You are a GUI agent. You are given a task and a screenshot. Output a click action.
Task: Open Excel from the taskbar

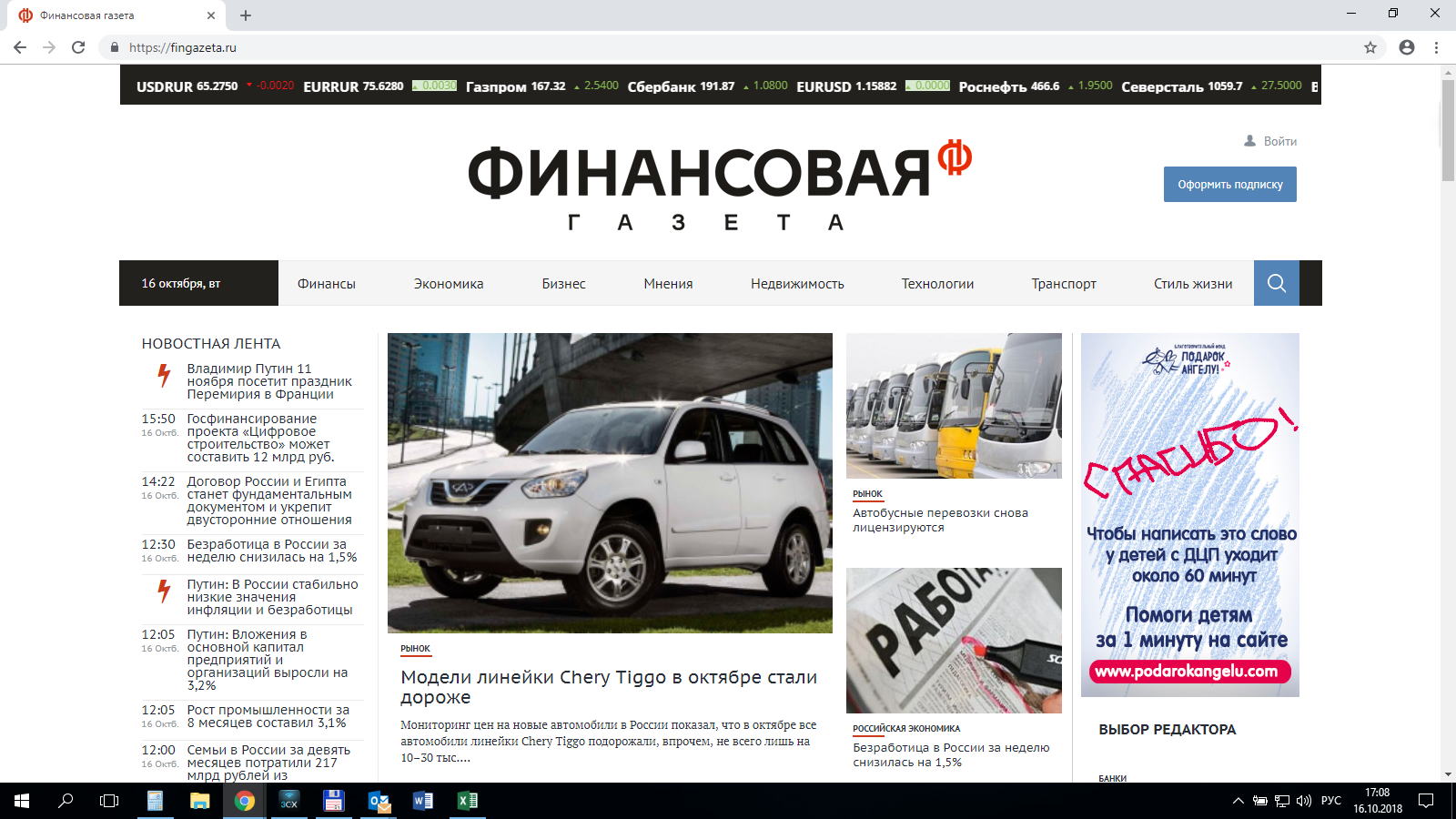coord(467,801)
